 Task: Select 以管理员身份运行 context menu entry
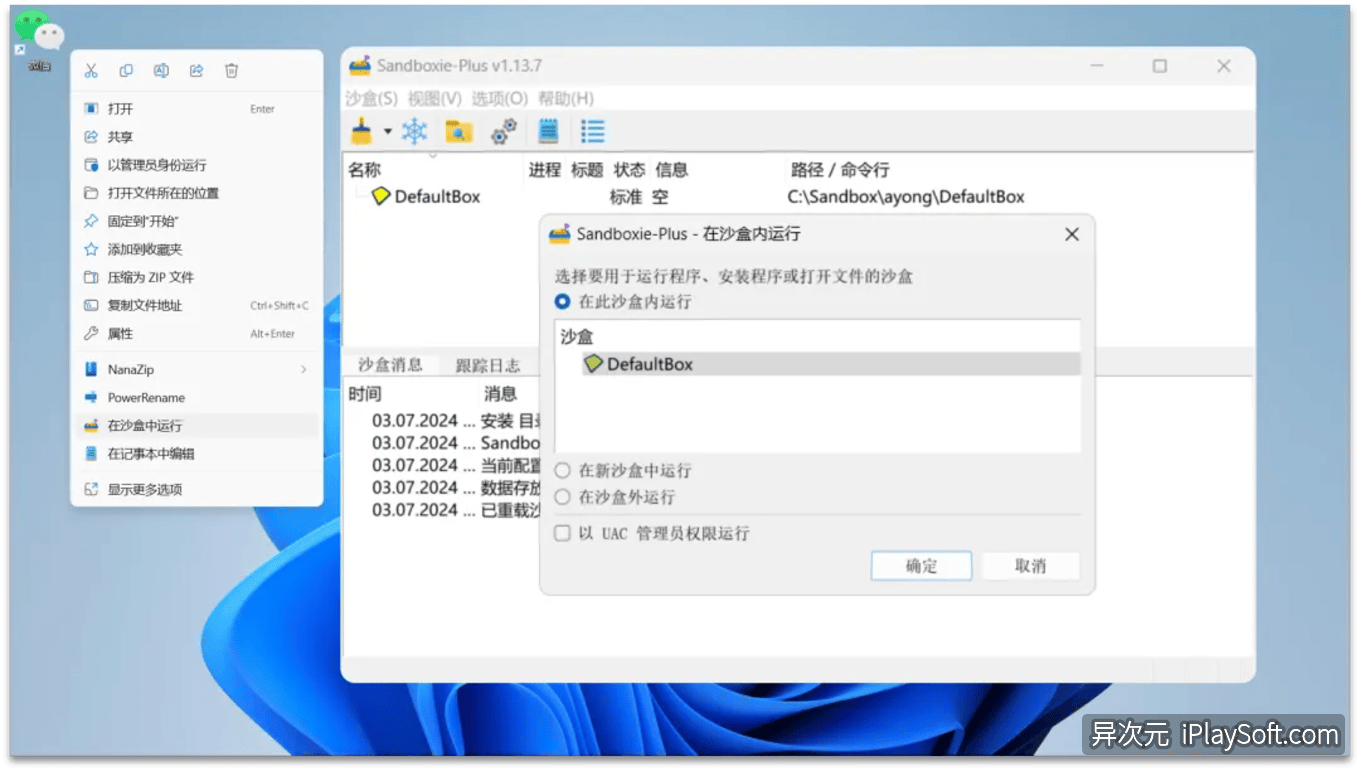pos(196,165)
